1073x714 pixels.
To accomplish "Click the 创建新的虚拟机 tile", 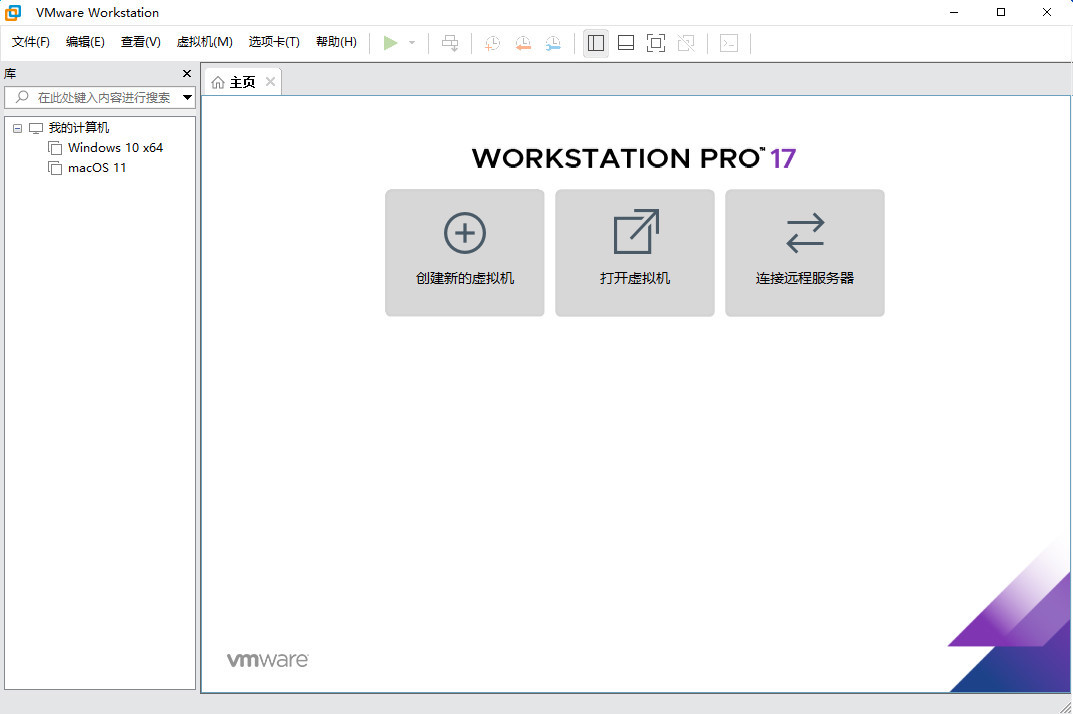I will (x=464, y=252).
